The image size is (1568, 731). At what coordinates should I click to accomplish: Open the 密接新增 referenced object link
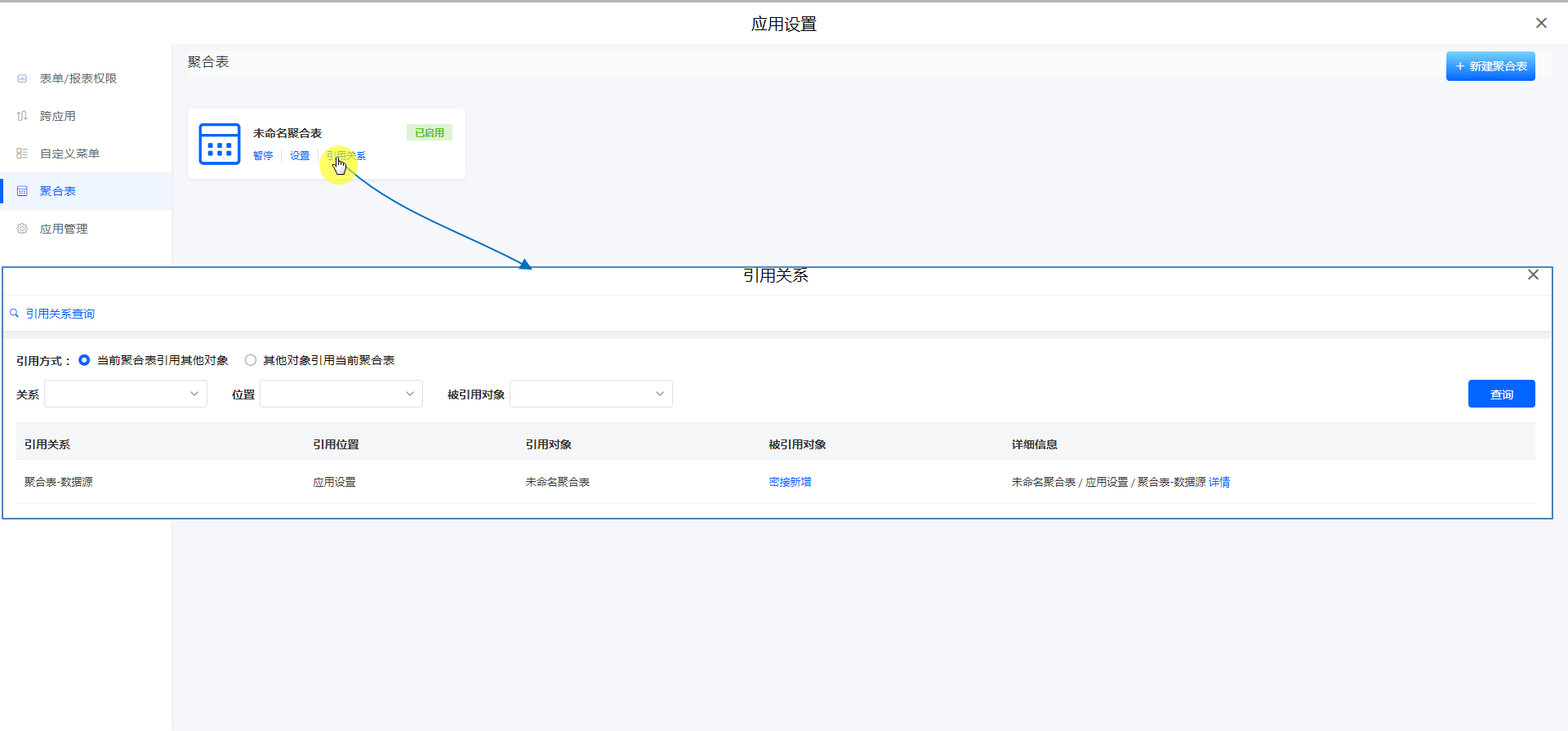pyautogui.click(x=790, y=482)
